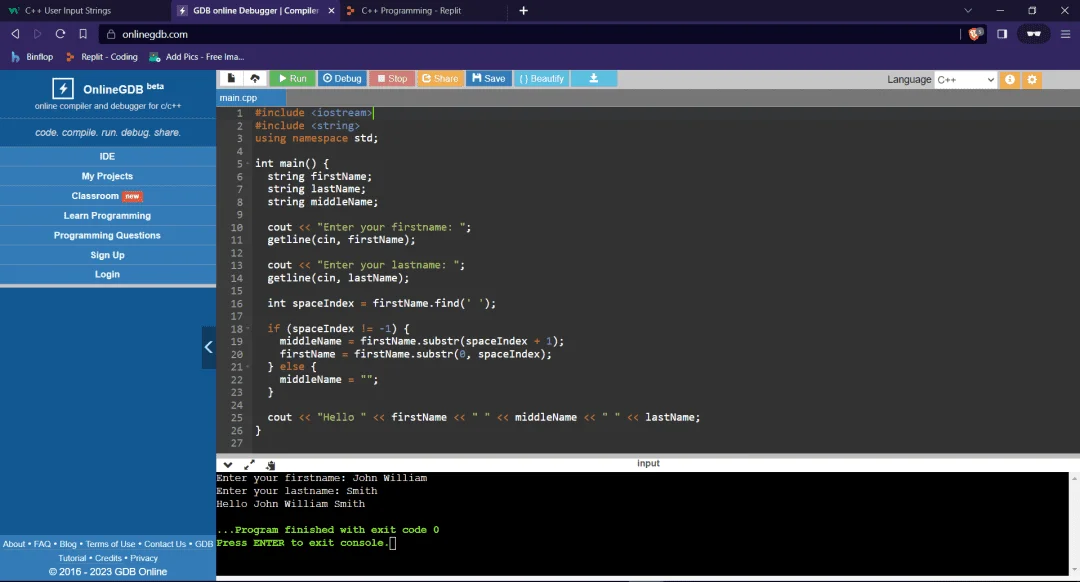The width and height of the screenshot is (1080, 582).
Task: Run the program with Run button
Action: click(x=292, y=79)
